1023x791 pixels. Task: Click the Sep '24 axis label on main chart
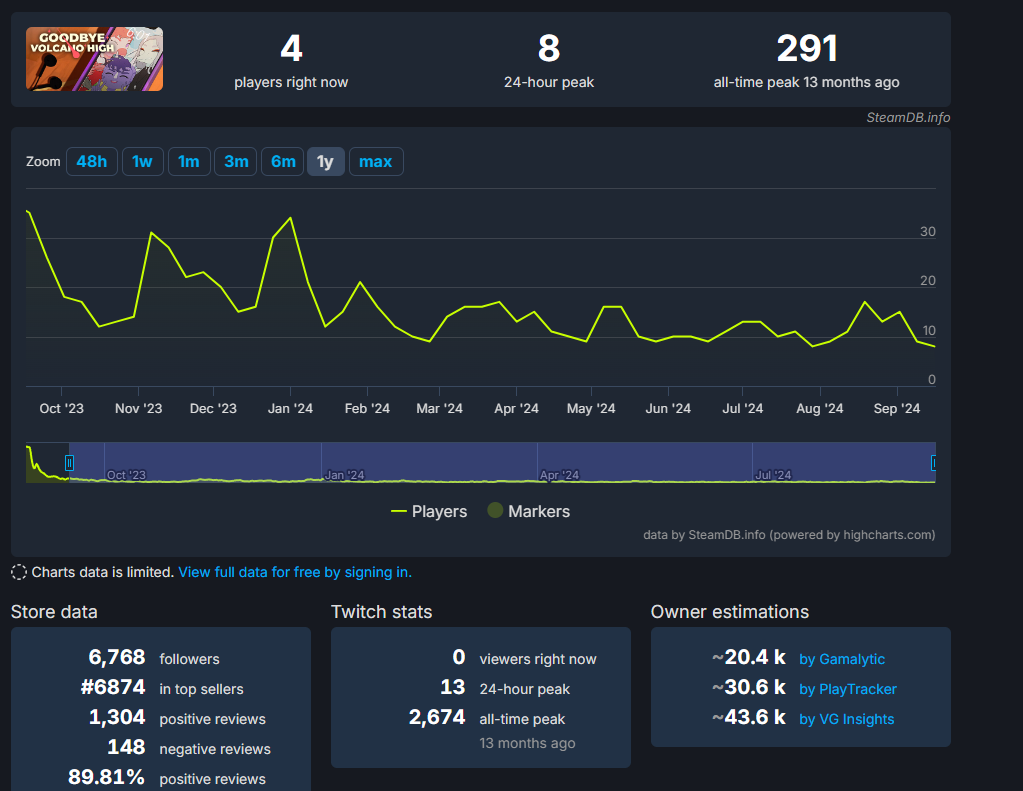click(896, 409)
